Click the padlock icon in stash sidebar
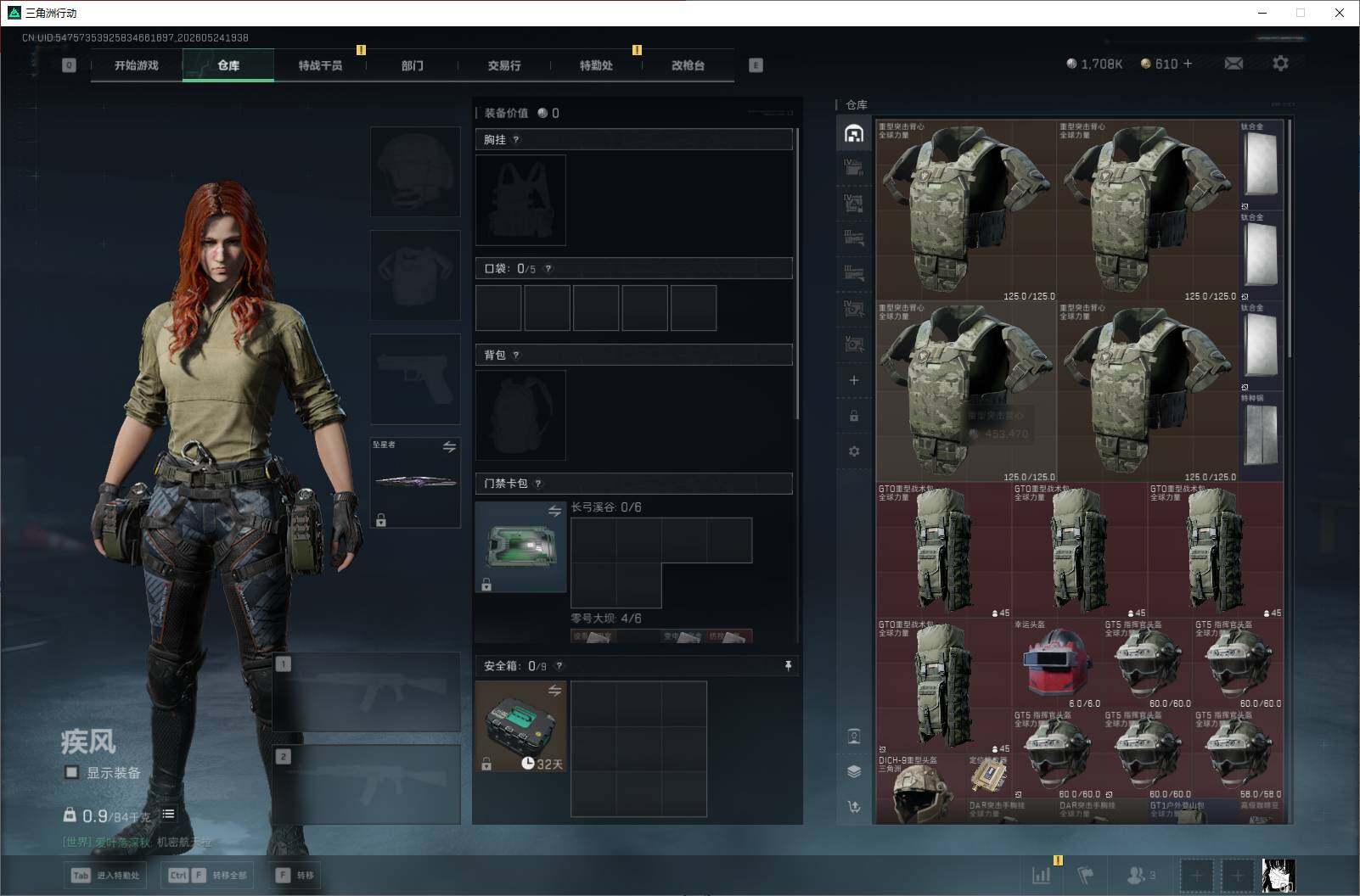Image resolution: width=1360 pixels, height=896 pixels. (854, 416)
